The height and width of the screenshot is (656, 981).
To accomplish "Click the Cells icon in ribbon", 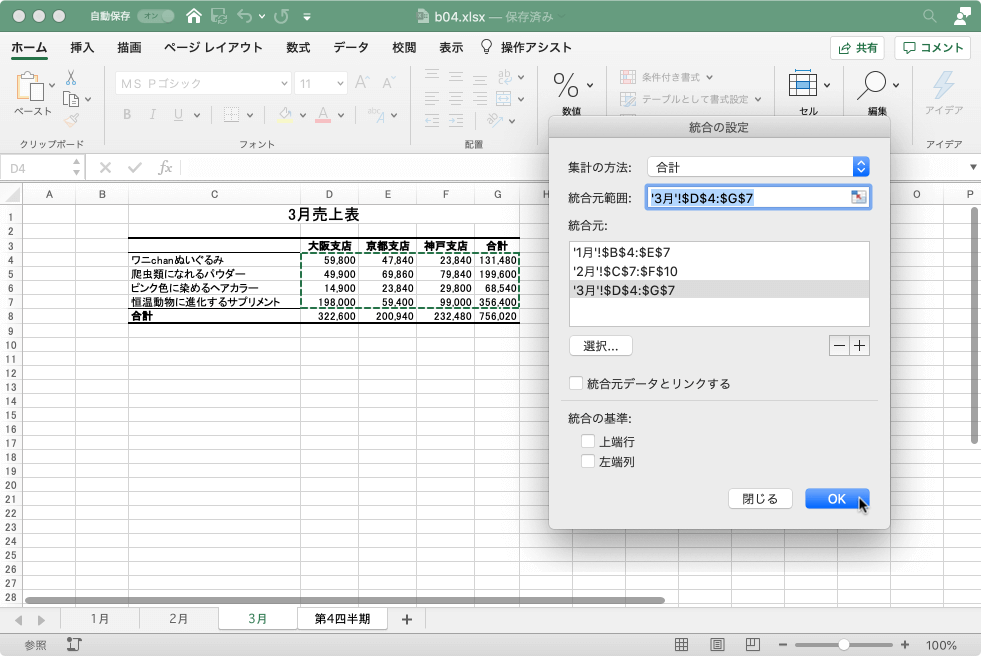I will [803, 84].
